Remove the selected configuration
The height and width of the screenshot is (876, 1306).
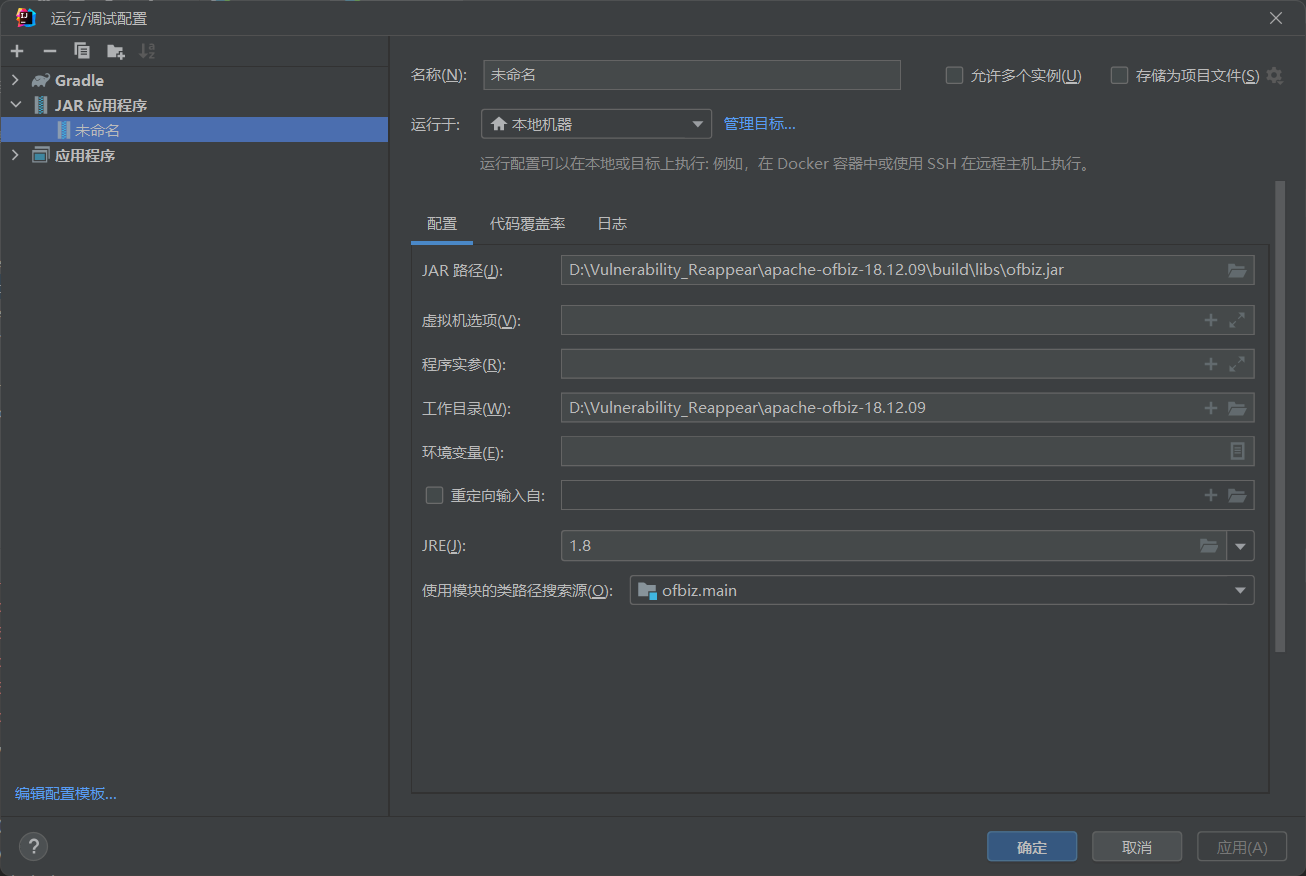pos(50,51)
